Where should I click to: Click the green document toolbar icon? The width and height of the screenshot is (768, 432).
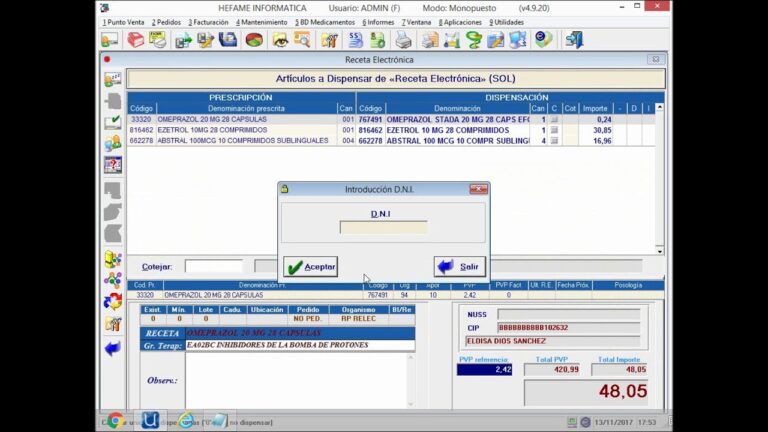tap(377, 40)
